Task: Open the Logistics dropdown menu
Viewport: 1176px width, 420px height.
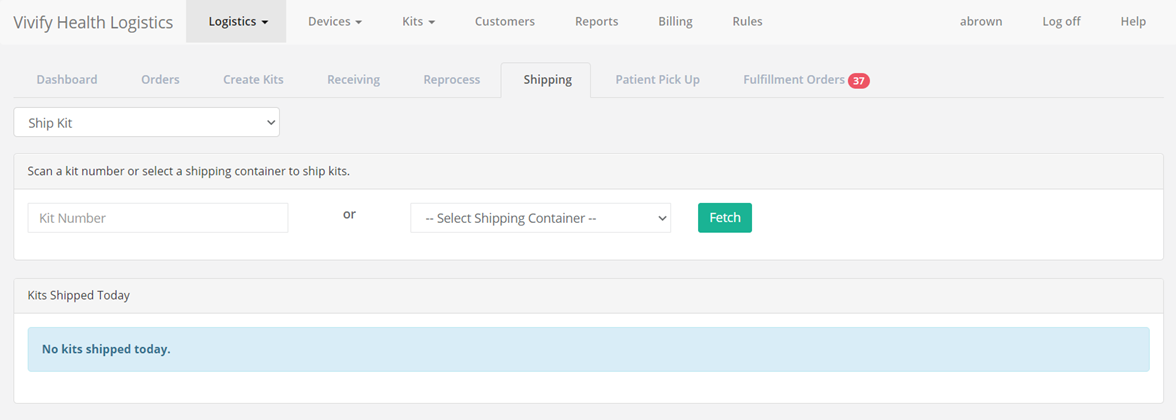Action: (238, 22)
